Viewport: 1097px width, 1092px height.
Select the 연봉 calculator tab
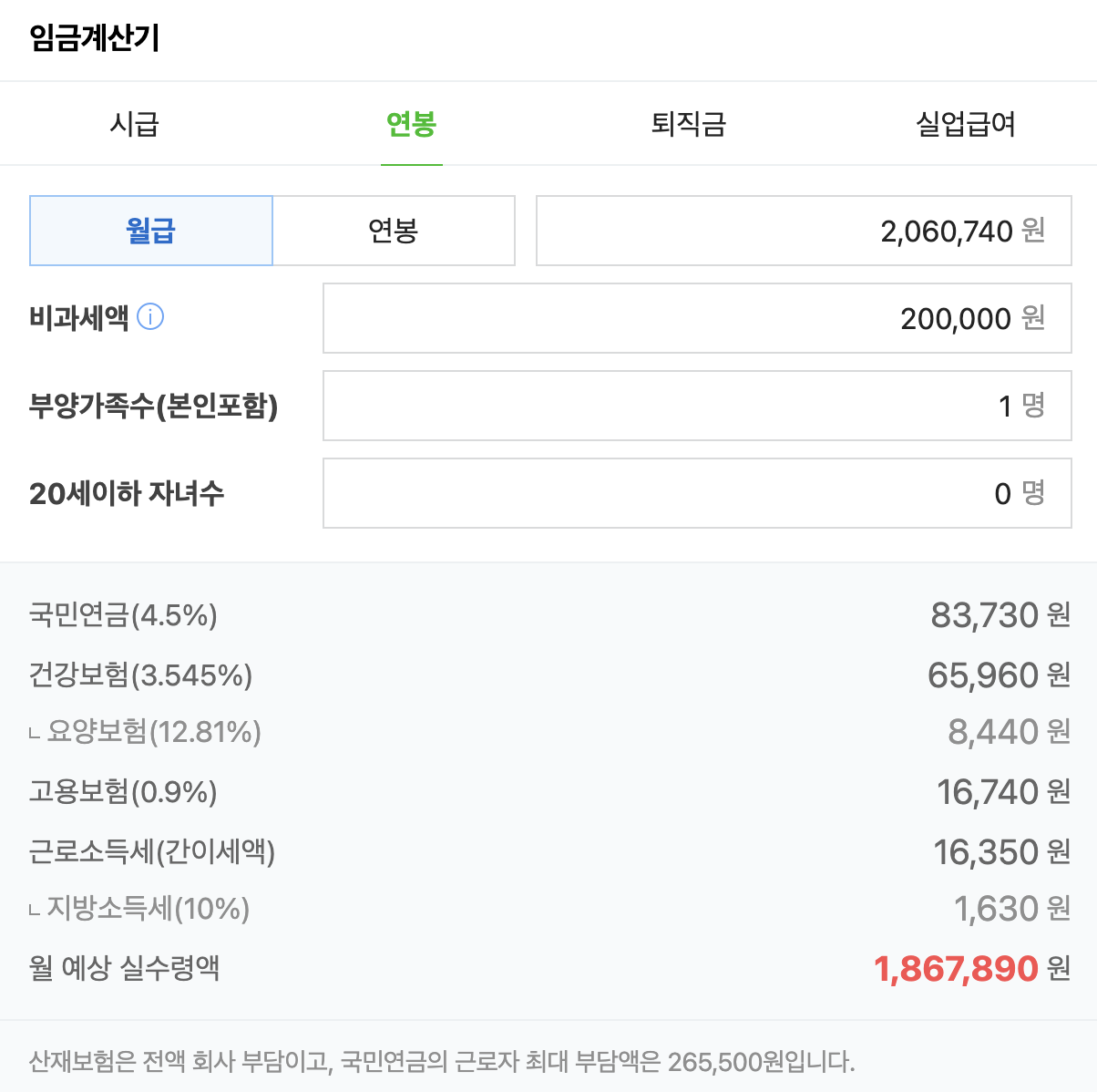click(x=412, y=125)
